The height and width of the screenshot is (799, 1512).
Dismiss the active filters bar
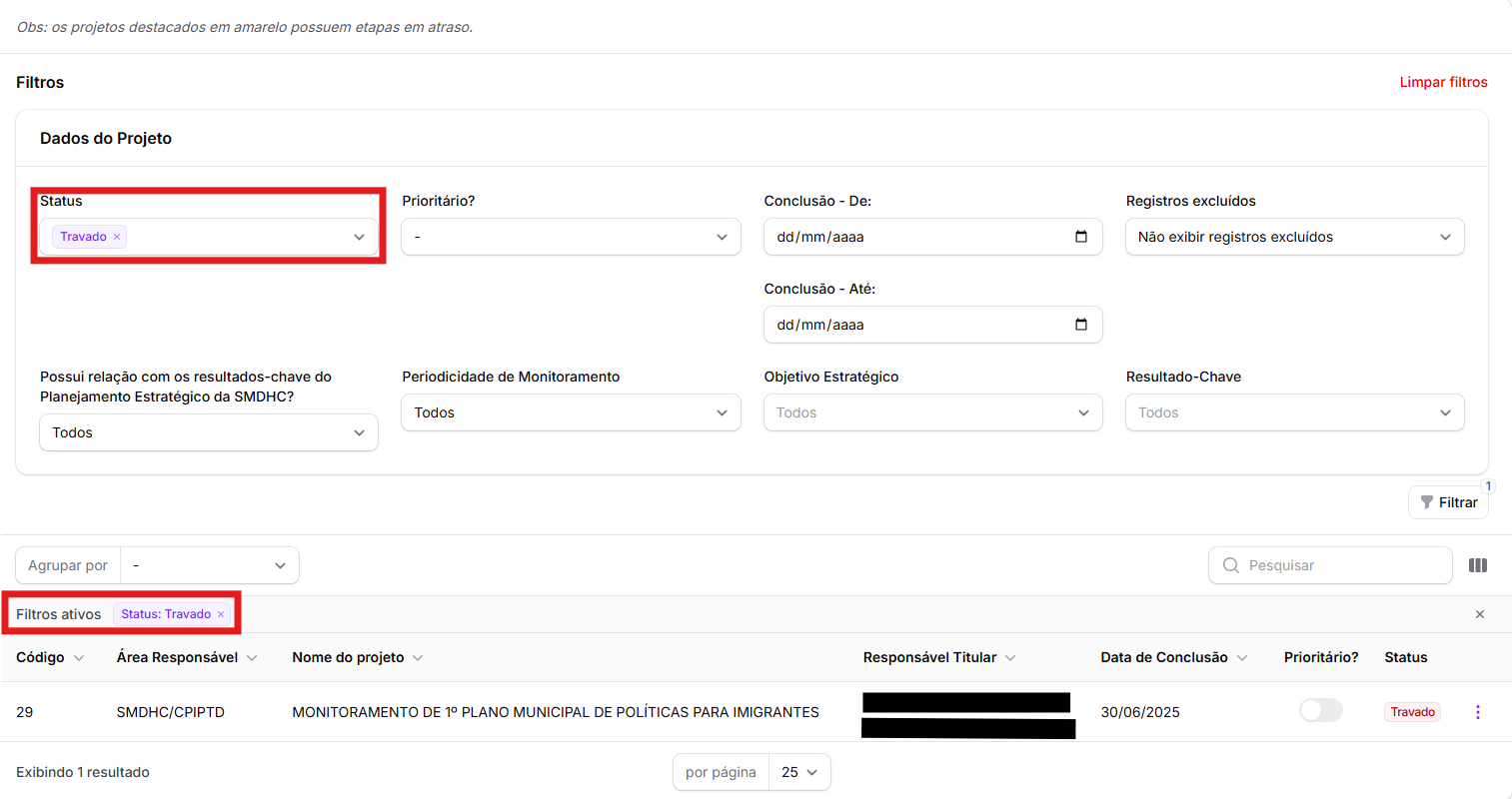tap(1479, 614)
